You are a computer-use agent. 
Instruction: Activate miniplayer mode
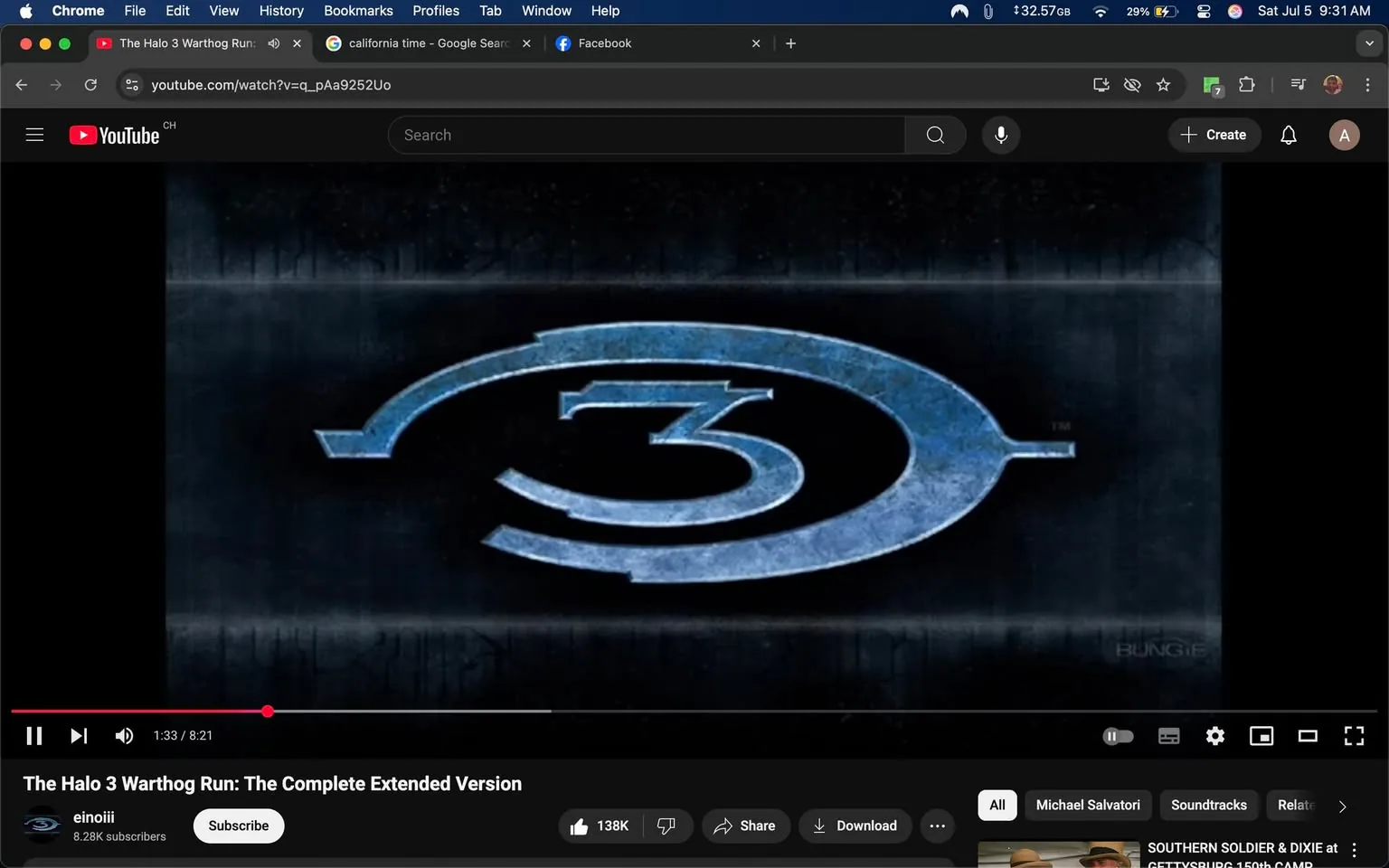point(1261,735)
